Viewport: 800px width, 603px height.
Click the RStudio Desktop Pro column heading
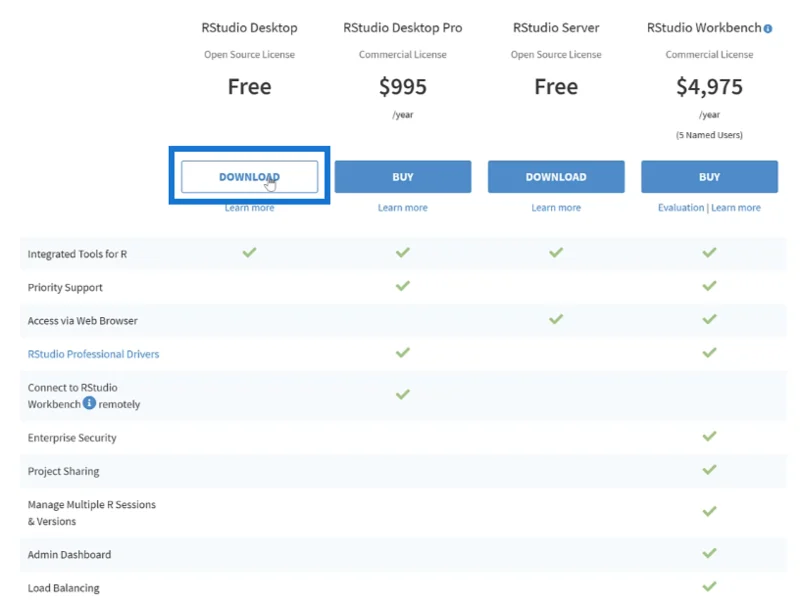pos(403,28)
